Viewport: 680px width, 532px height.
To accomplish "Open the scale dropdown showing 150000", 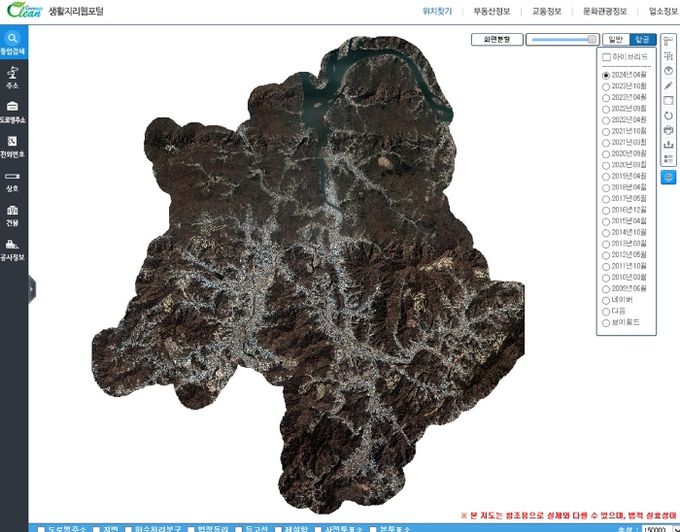I will [x=659, y=529].
